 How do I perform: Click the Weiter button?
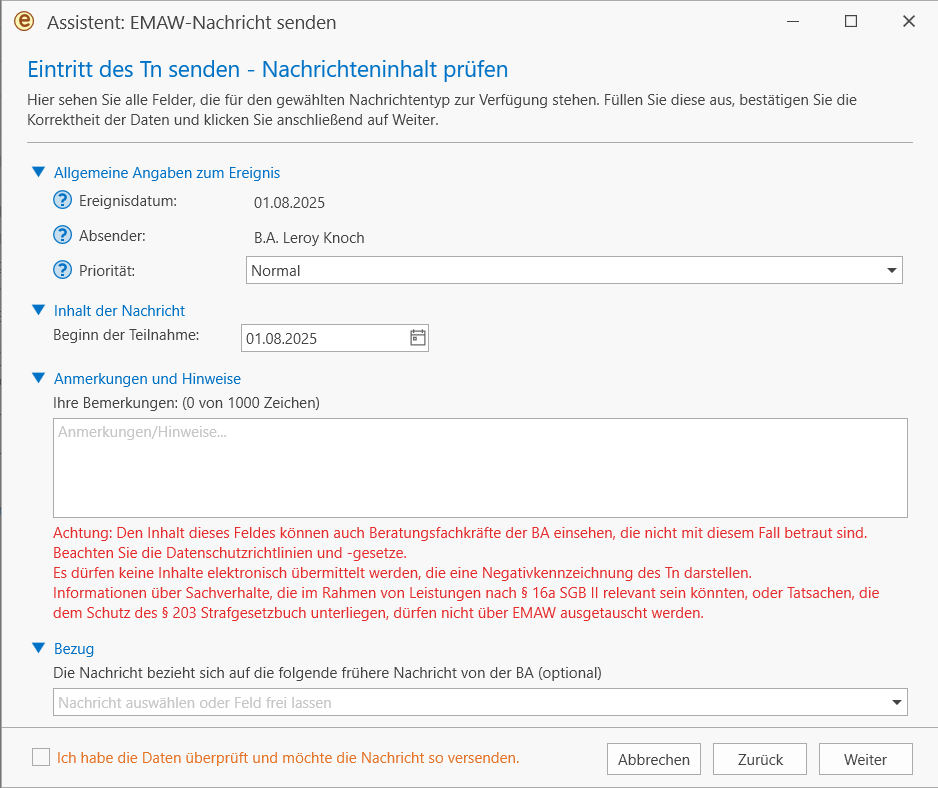click(865, 759)
